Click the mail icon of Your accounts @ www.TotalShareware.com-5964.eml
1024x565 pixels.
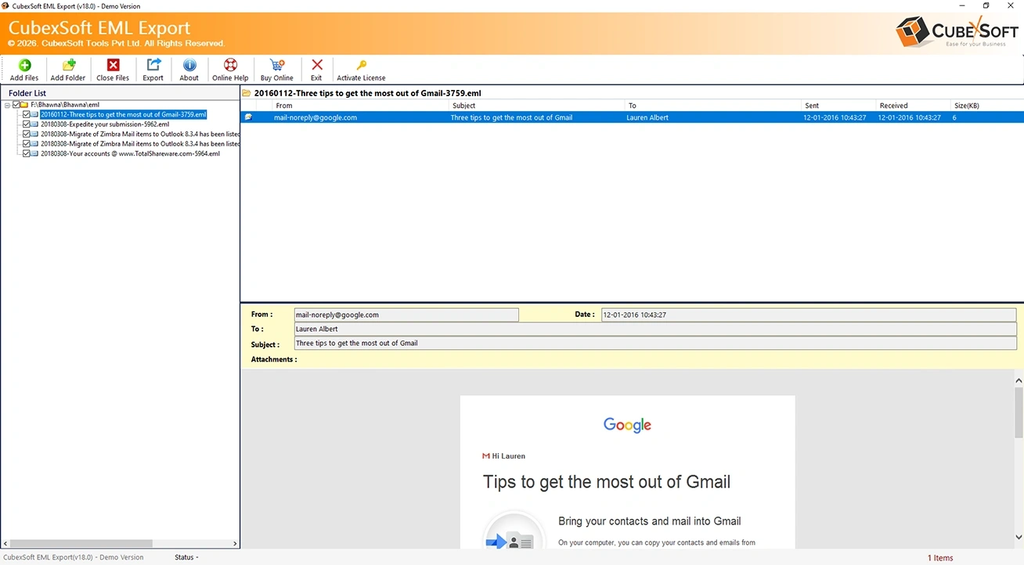[35, 153]
